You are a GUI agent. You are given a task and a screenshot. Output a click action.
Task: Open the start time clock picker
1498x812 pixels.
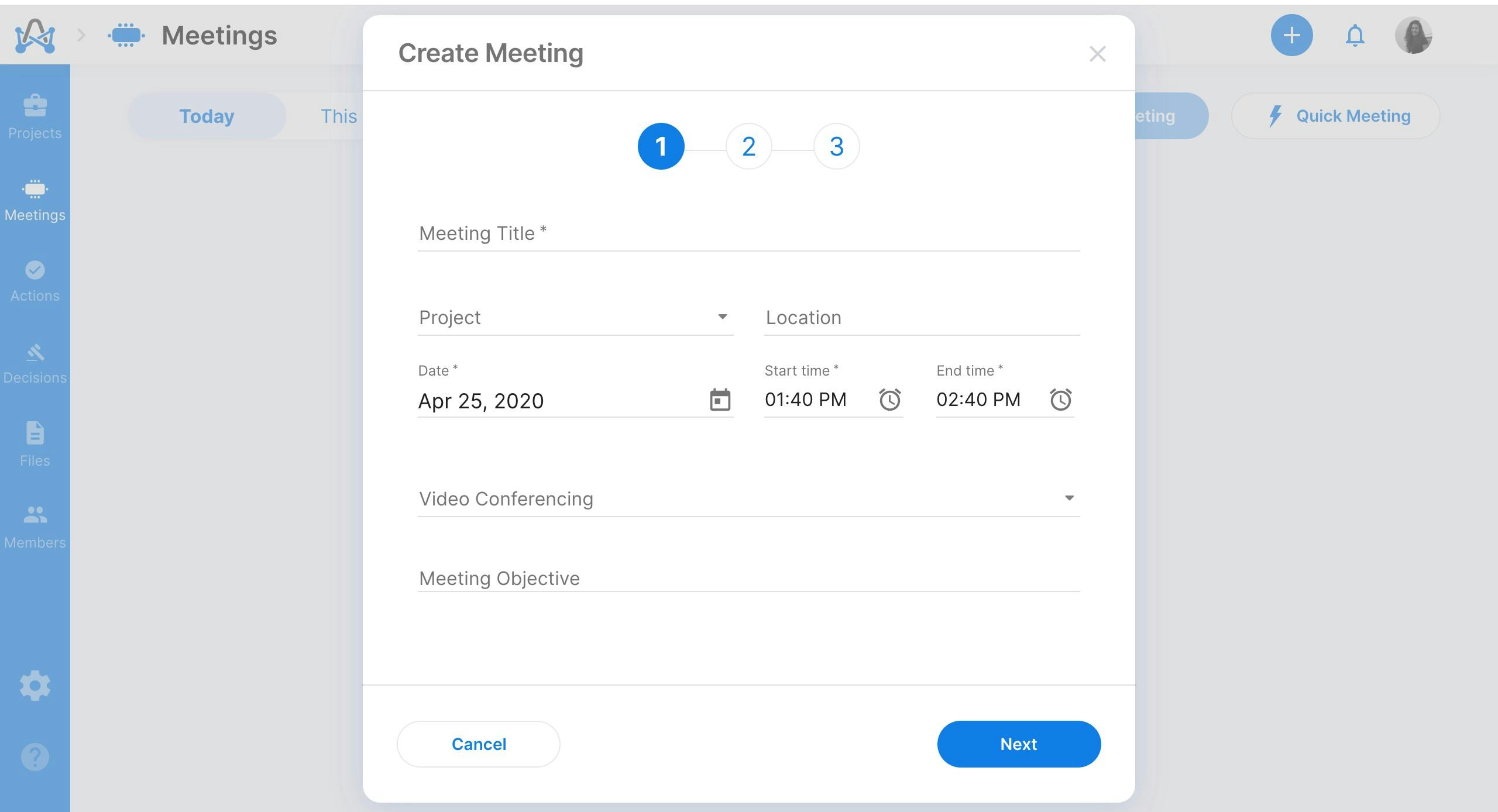point(889,400)
